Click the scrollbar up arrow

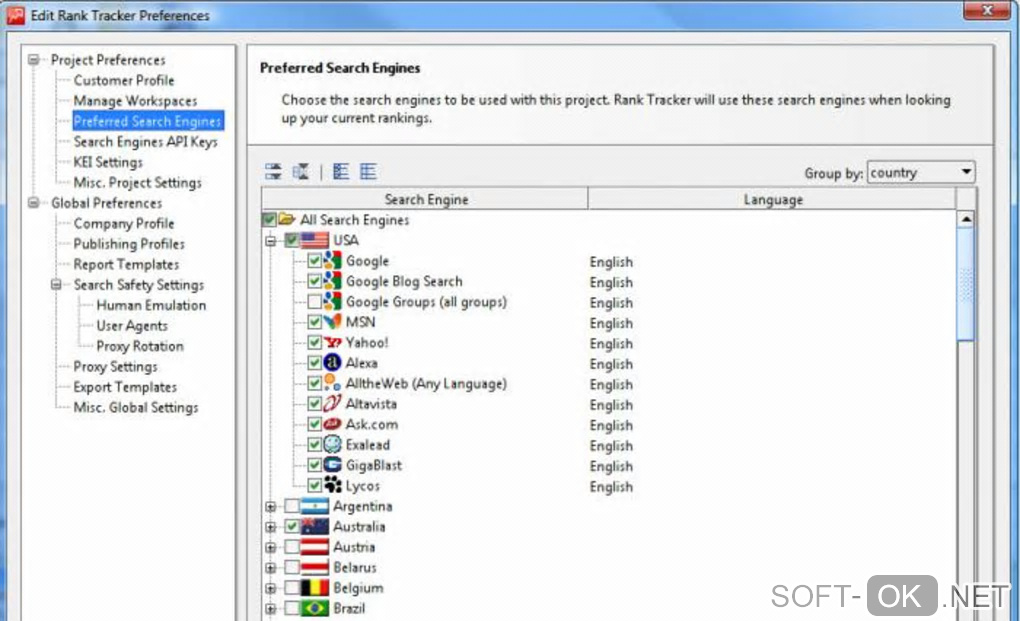click(966, 219)
